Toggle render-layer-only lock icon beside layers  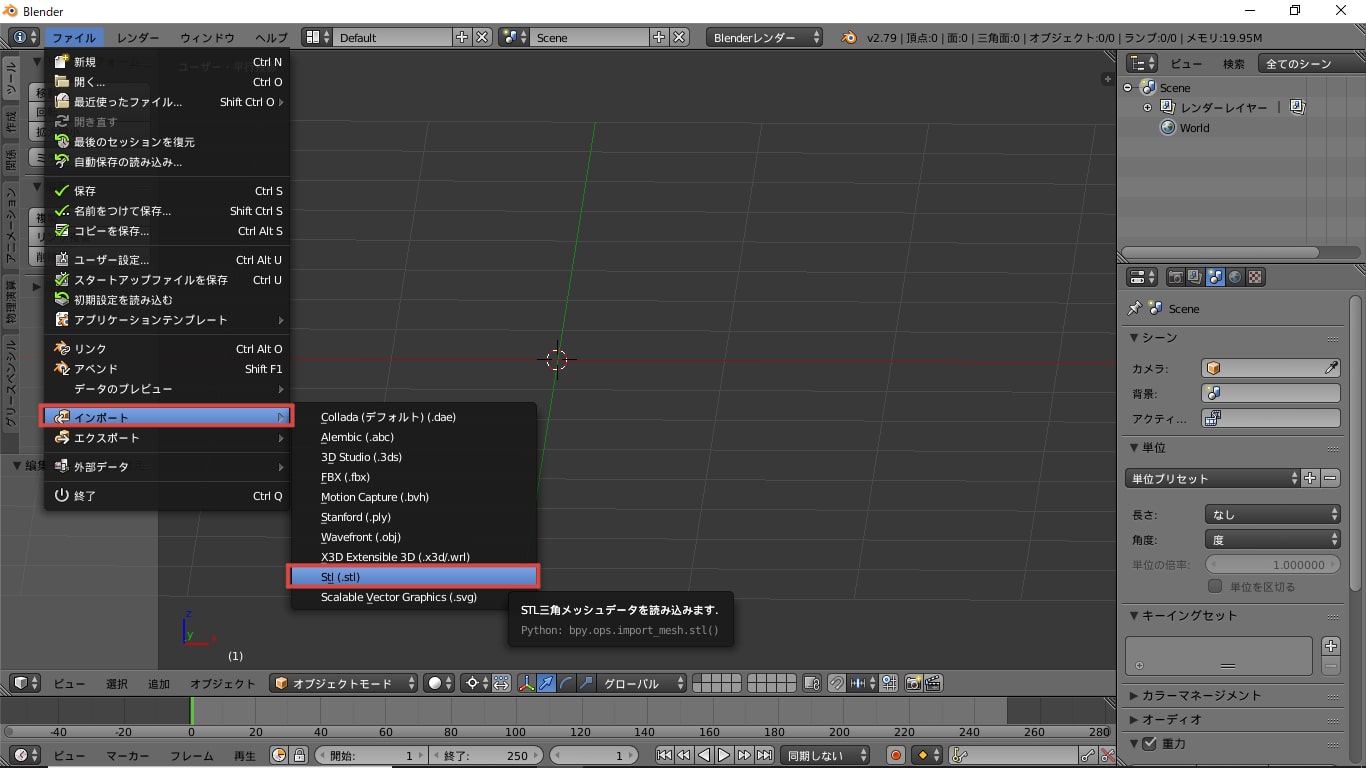pyautogui.click(x=812, y=683)
